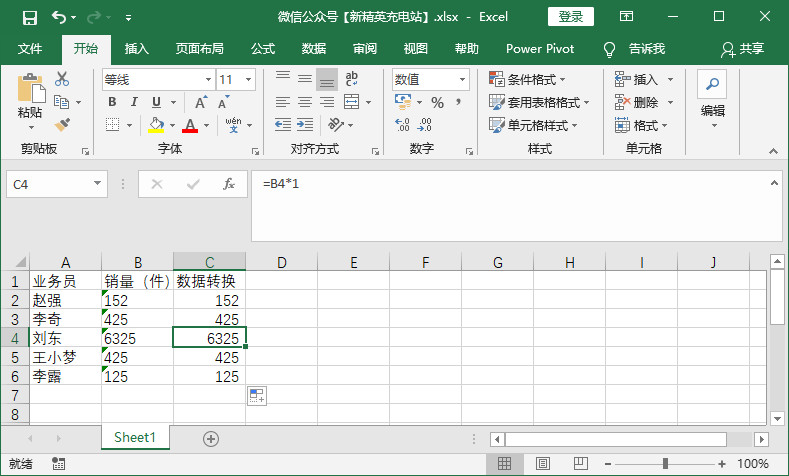Image resolution: width=789 pixels, height=476 pixels.
Task: Open the Customize Quick Access Toolbar arrow
Action: pos(128,18)
